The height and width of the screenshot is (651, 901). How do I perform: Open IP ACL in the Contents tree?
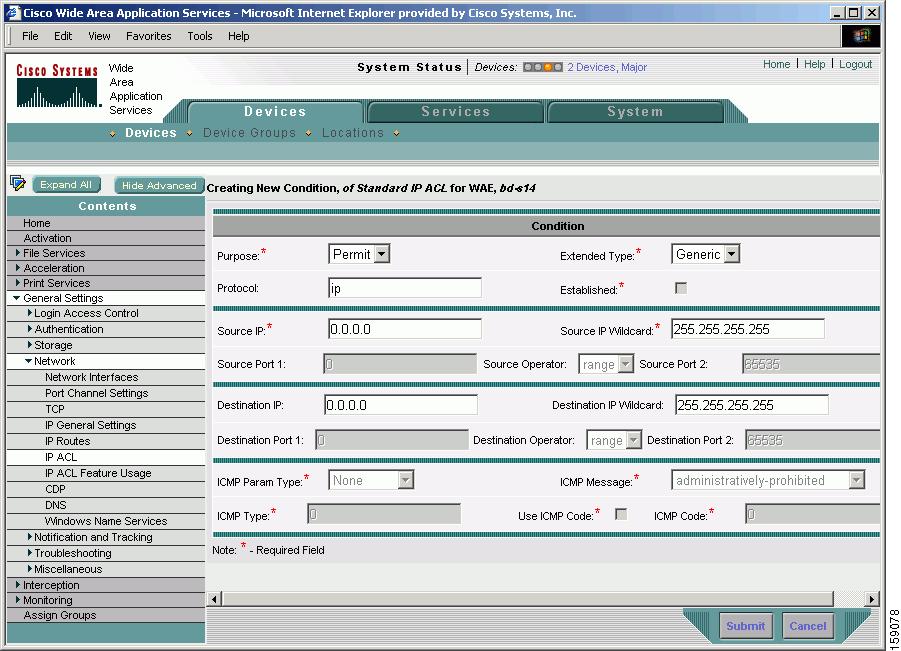click(61, 457)
